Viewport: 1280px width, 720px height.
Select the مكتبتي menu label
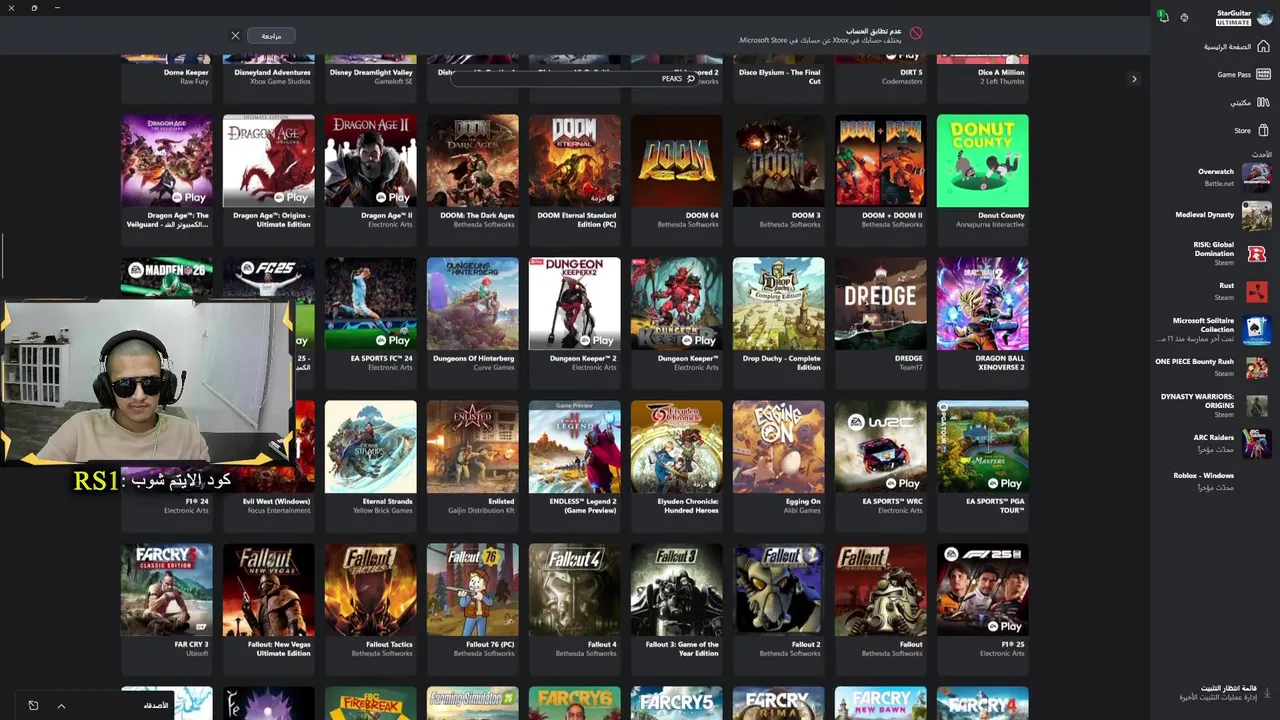coord(1241,102)
